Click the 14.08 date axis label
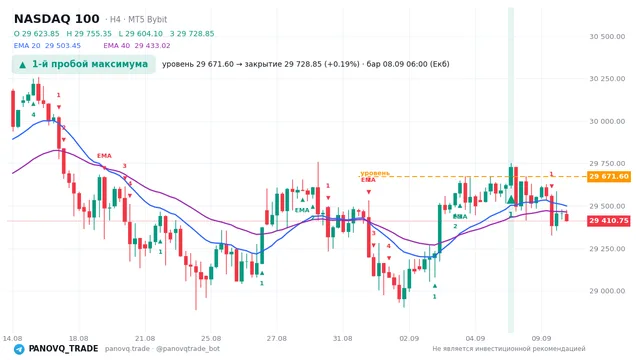The height and width of the screenshot is (360, 640). pos(12,339)
